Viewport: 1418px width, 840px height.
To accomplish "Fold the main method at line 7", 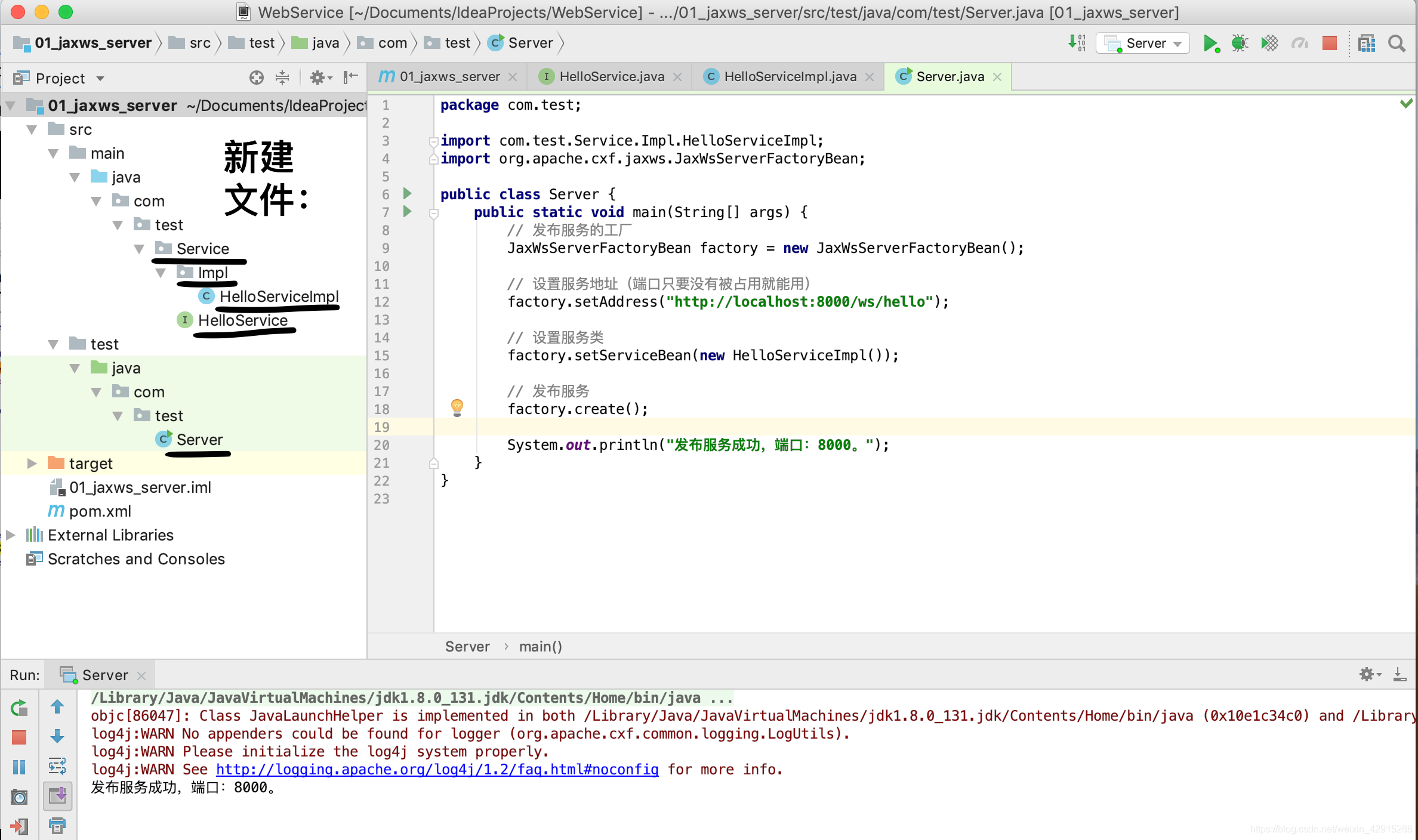I will point(434,213).
